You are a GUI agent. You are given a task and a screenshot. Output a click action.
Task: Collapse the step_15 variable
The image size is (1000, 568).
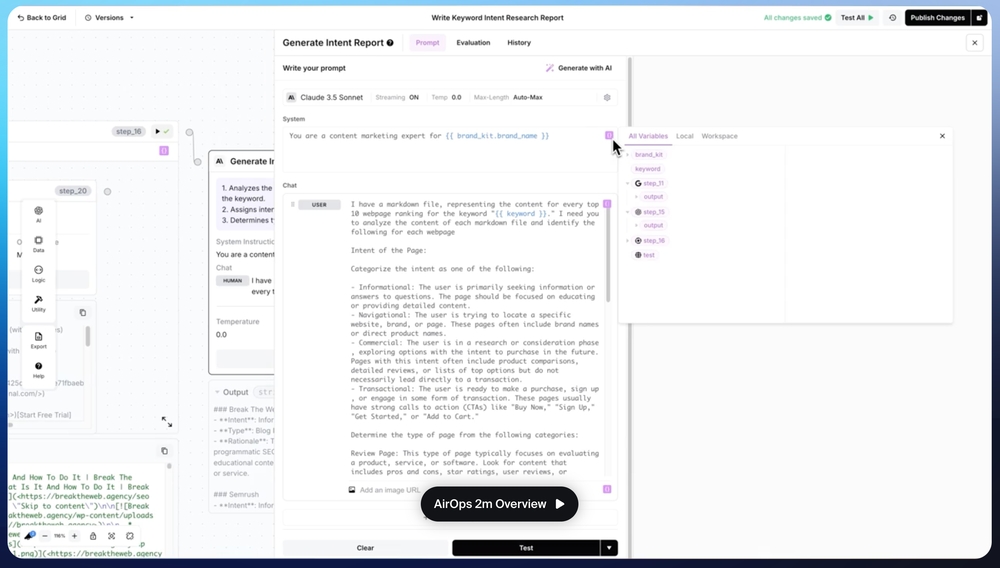pos(628,212)
